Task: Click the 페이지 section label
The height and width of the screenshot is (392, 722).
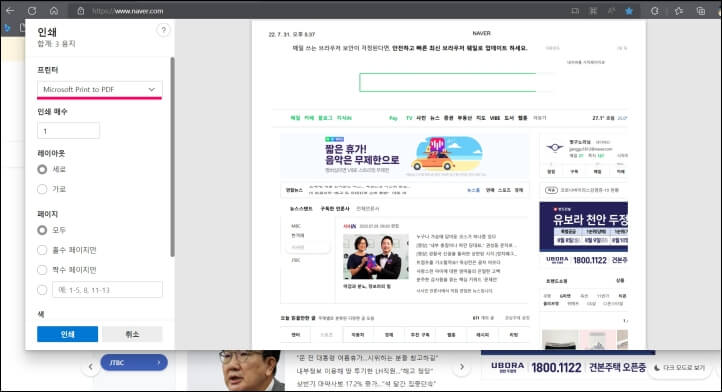Action: (47, 214)
